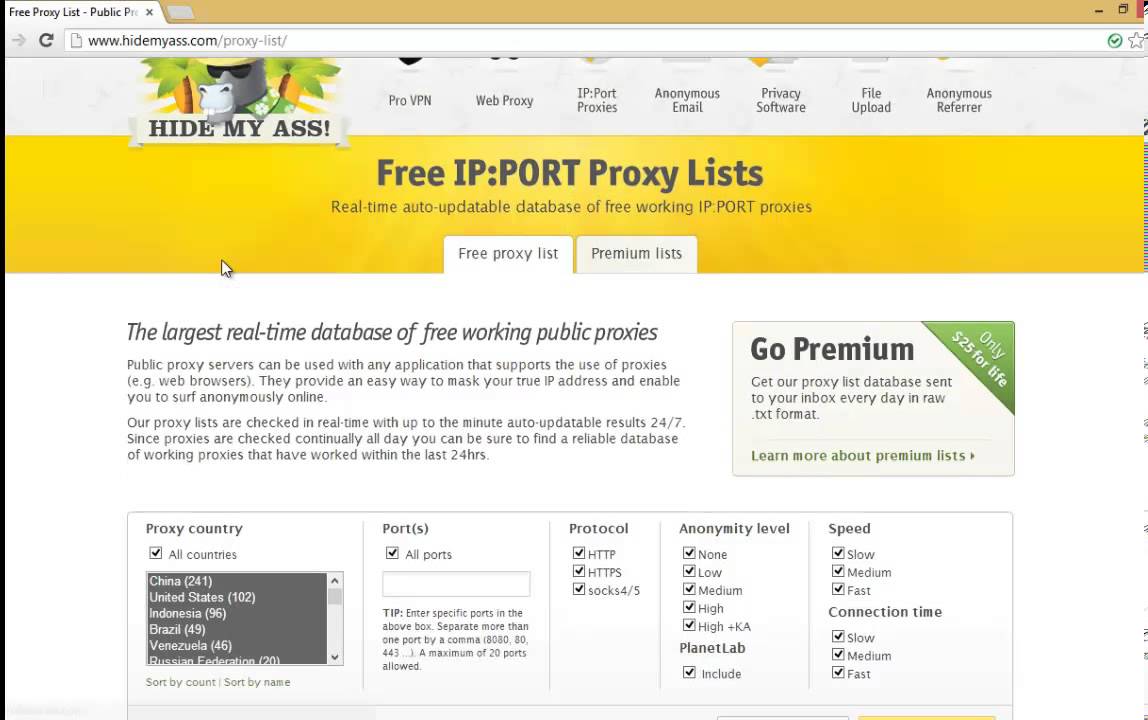Toggle Speed Slow checkbox

pos(838,553)
